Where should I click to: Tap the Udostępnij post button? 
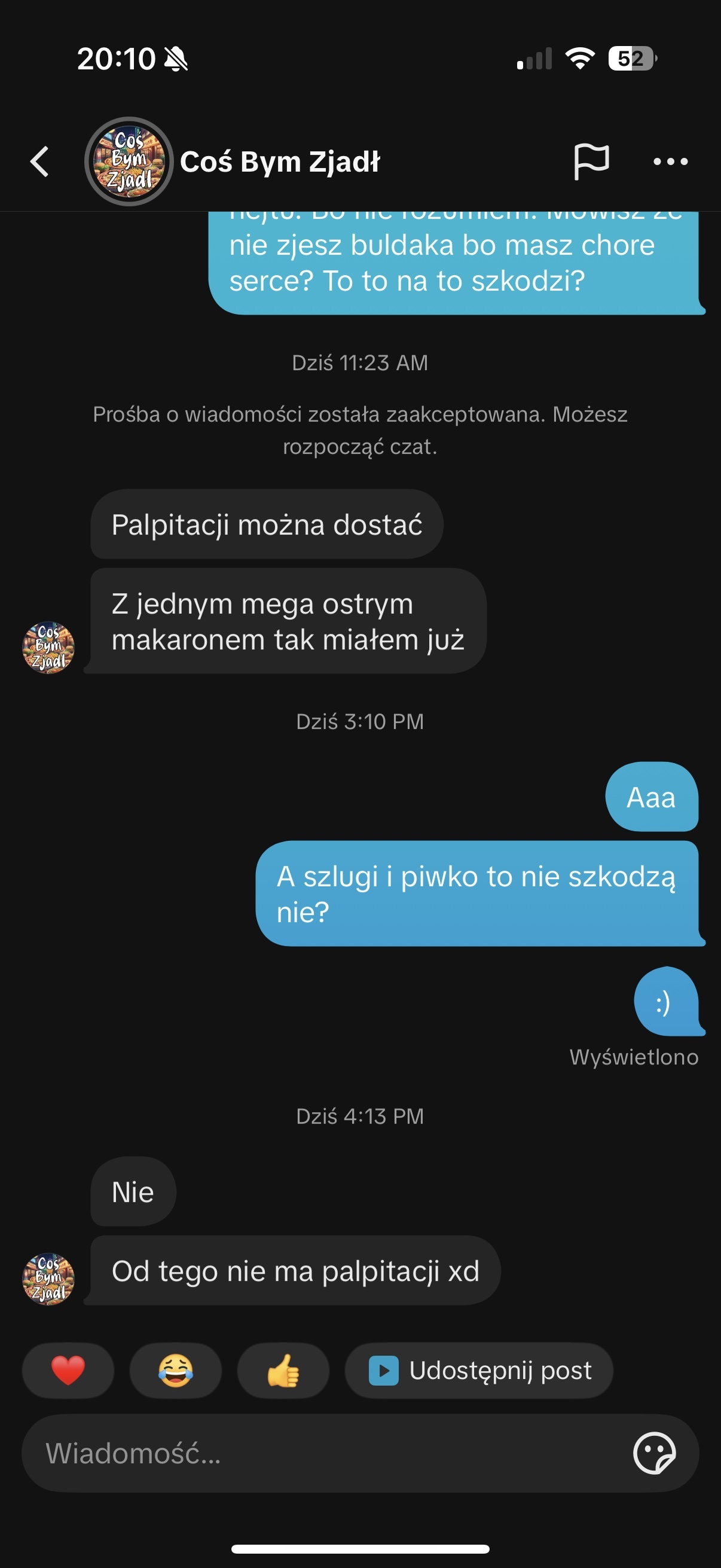tap(479, 1371)
